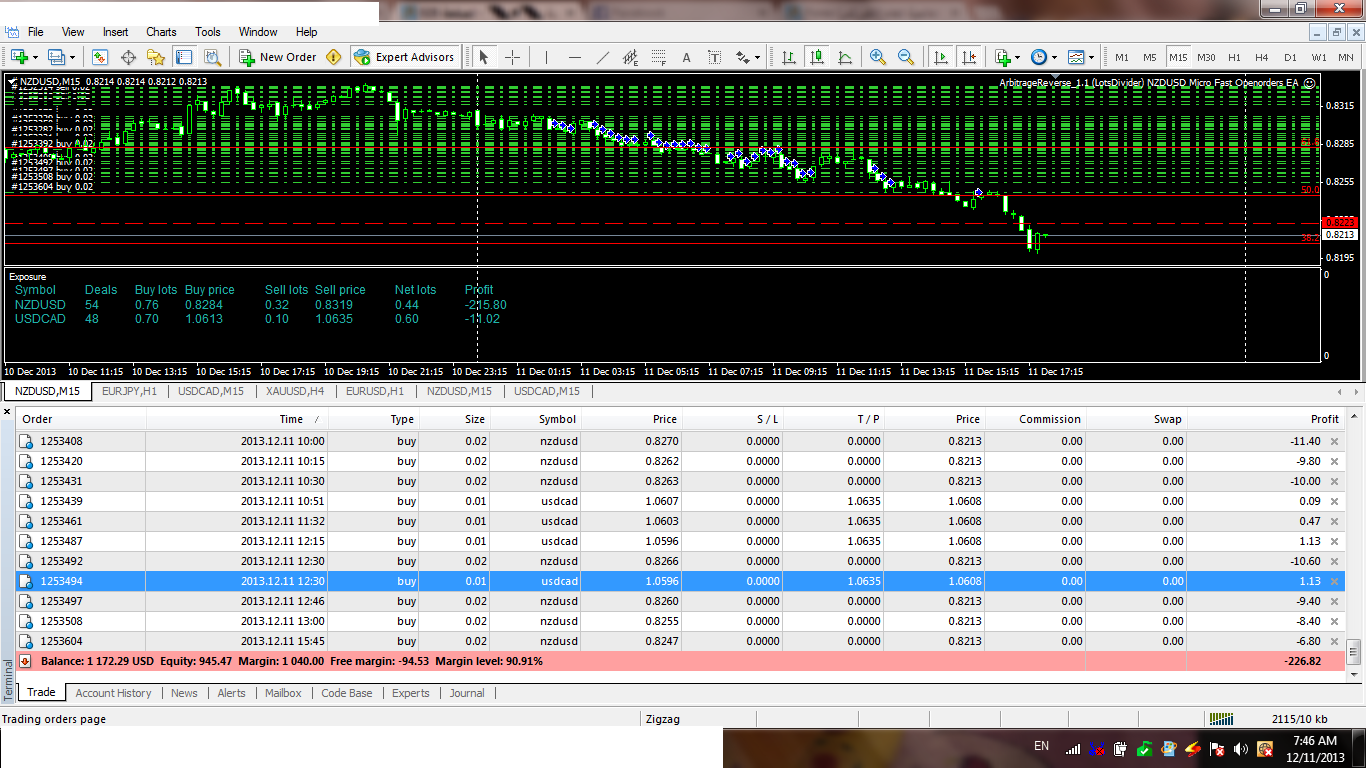
Task: Open the Tools menu
Action: click(x=208, y=32)
